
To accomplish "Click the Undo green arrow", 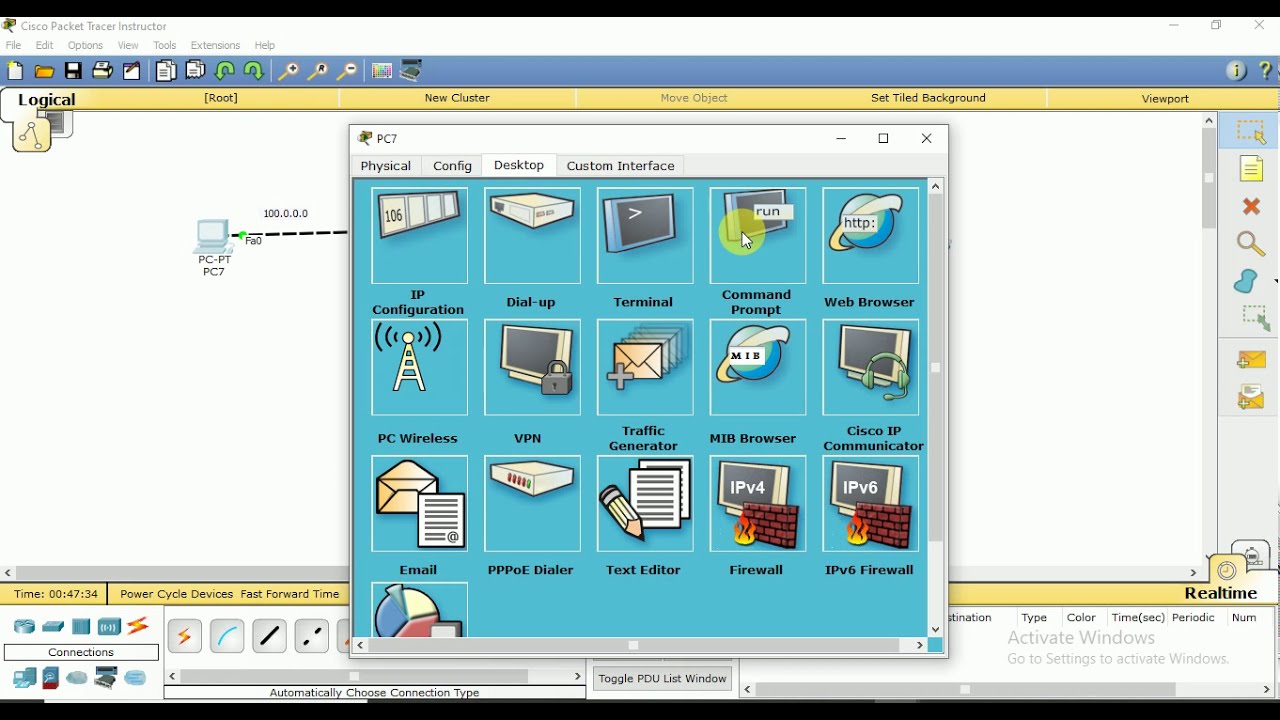I will [225, 71].
